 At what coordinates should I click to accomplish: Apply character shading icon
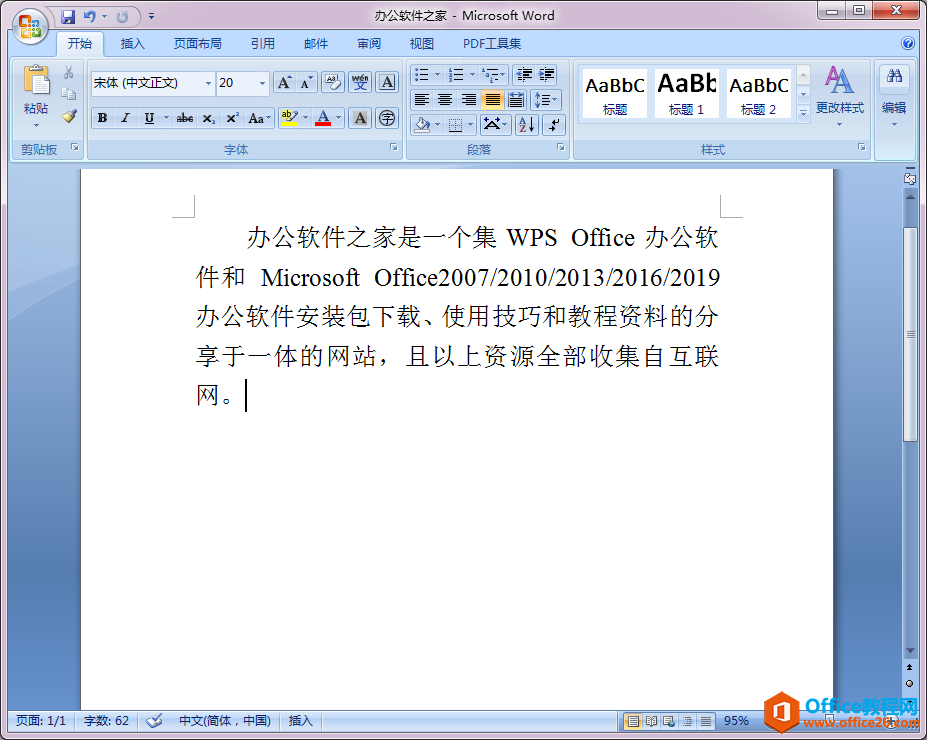click(x=360, y=118)
